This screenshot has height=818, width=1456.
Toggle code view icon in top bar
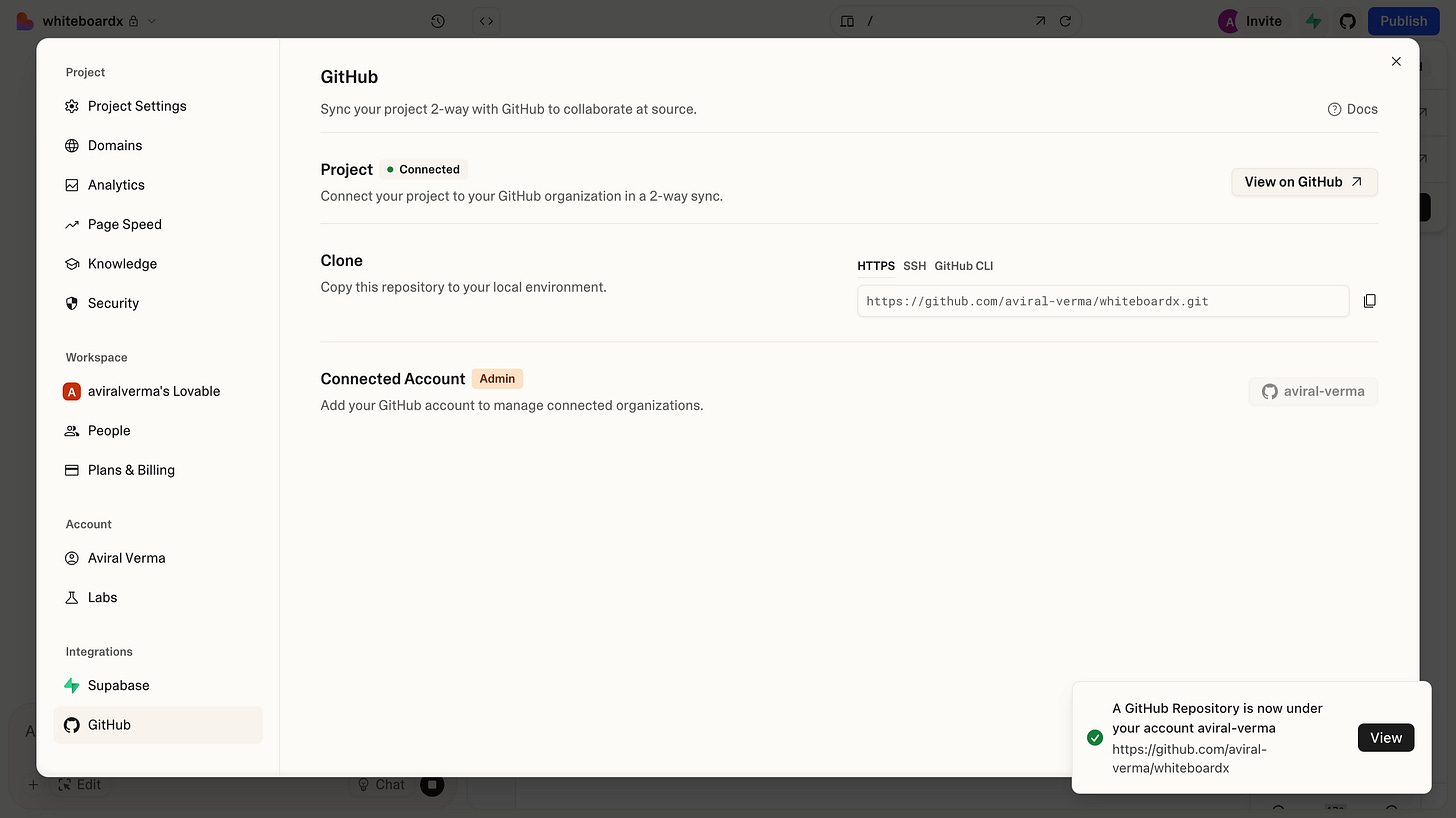(x=486, y=21)
